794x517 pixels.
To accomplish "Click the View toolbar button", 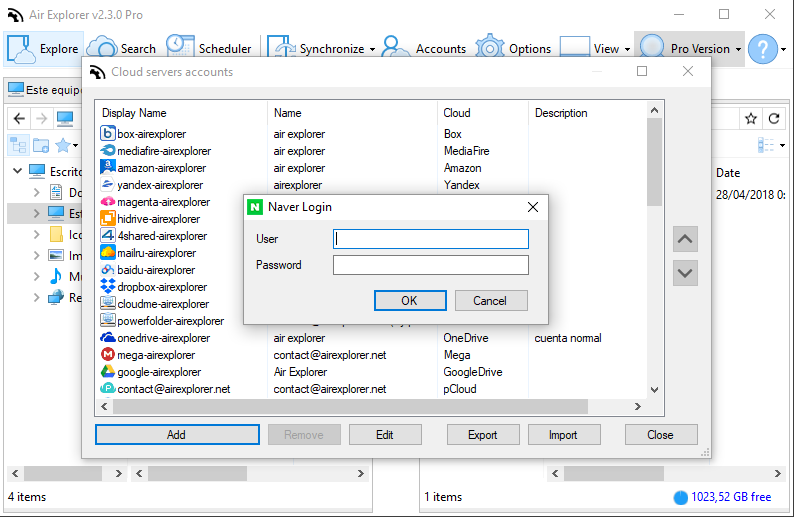I will tap(590, 49).
